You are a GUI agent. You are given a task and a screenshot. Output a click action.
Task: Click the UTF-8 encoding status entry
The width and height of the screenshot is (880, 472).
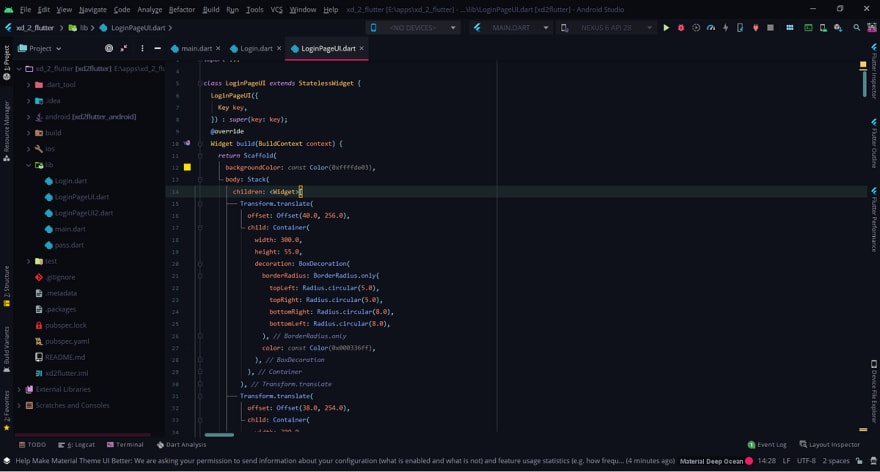pyautogui.click(x=806, y=461)
